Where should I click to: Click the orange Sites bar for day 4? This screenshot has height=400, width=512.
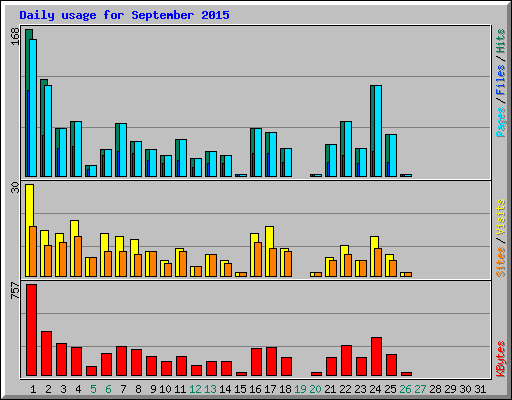click(78, 256)
